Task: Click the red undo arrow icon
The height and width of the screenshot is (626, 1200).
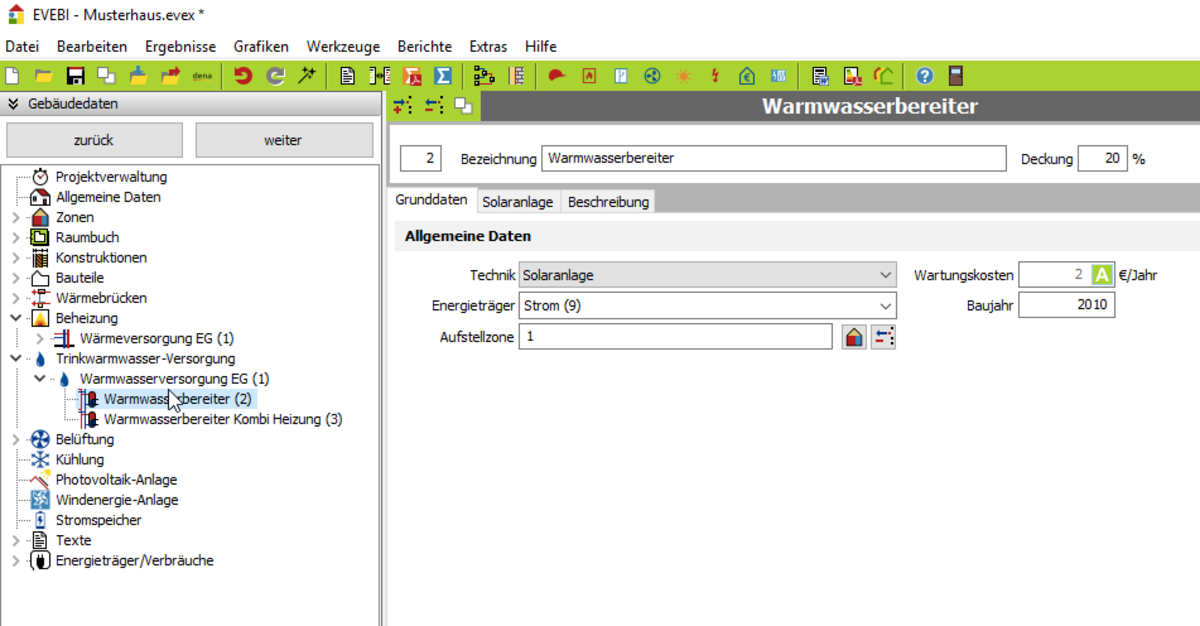Action: pyautogui.click(x=243, y=75)
